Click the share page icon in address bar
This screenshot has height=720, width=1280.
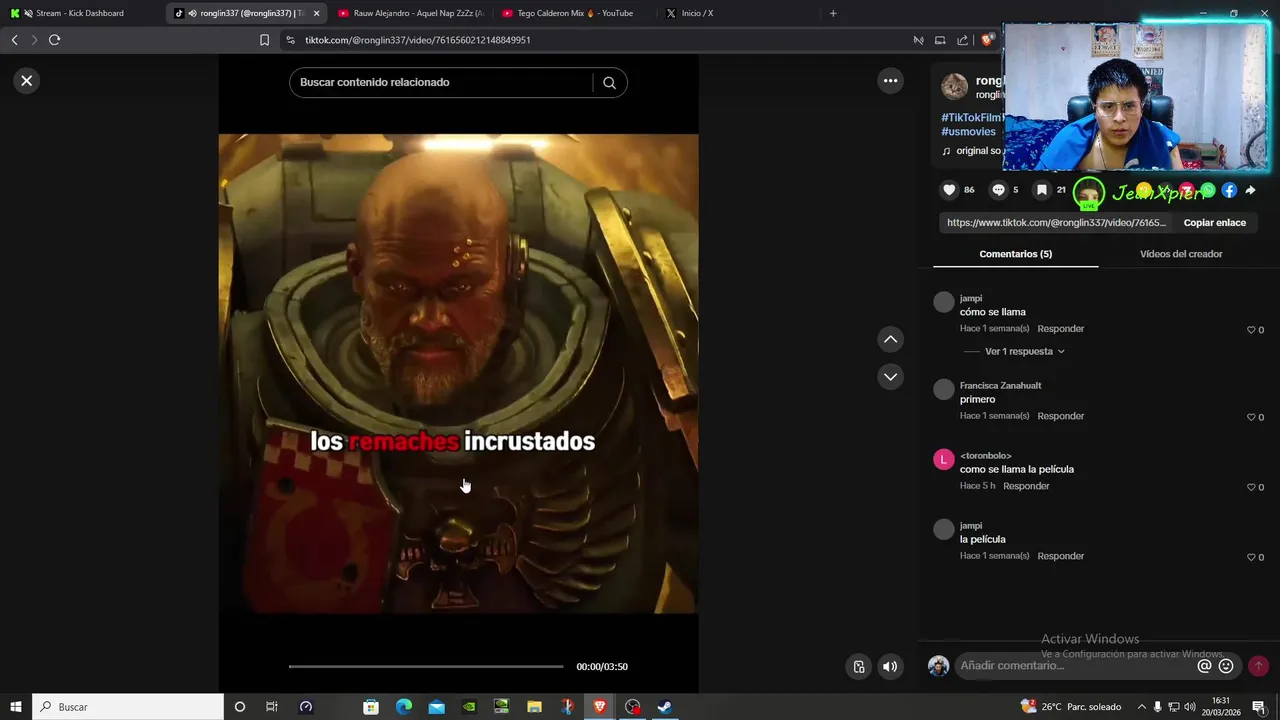[962, 40]
